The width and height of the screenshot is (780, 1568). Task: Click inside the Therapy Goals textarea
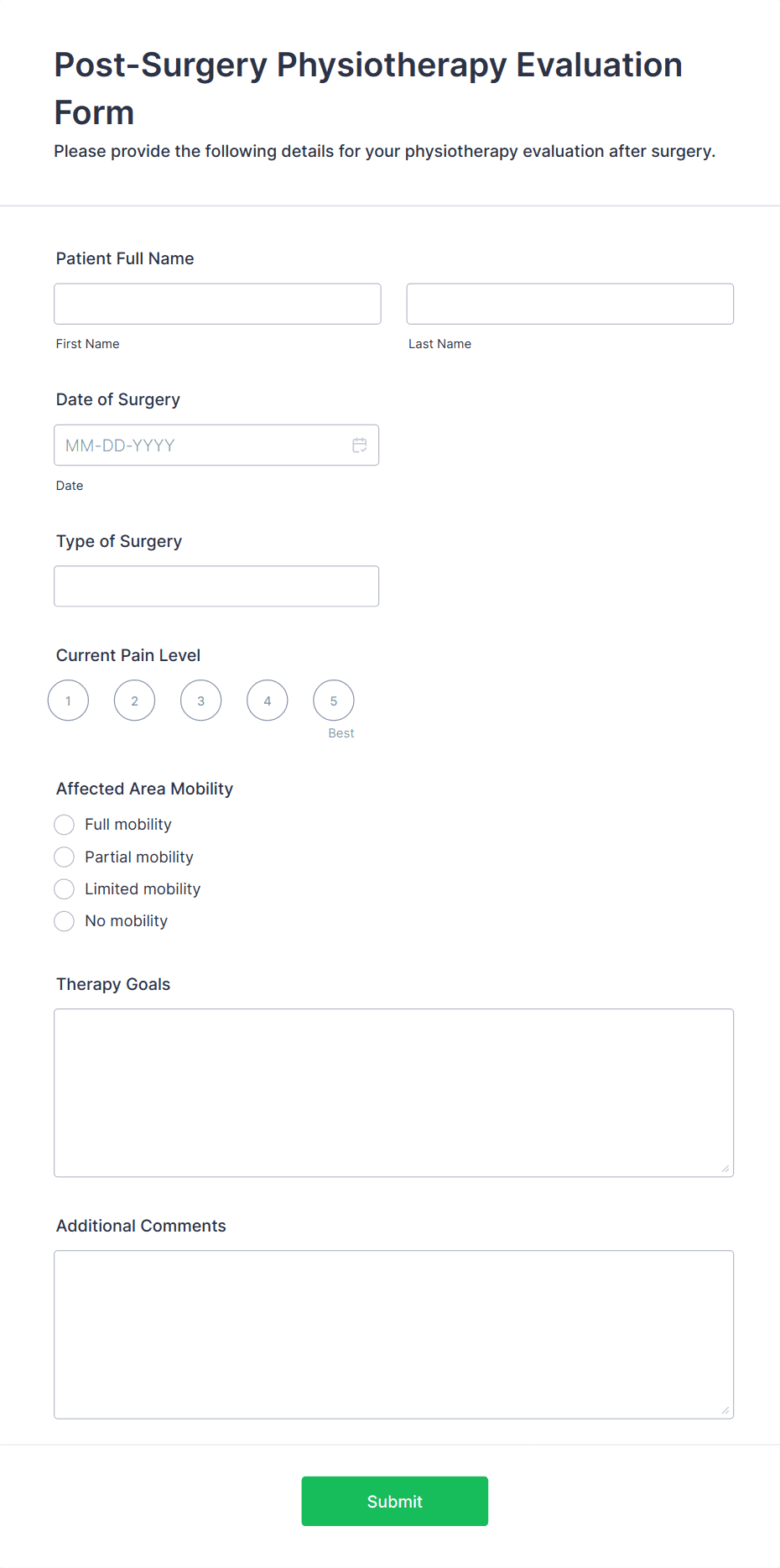(x=393, y=1092)
